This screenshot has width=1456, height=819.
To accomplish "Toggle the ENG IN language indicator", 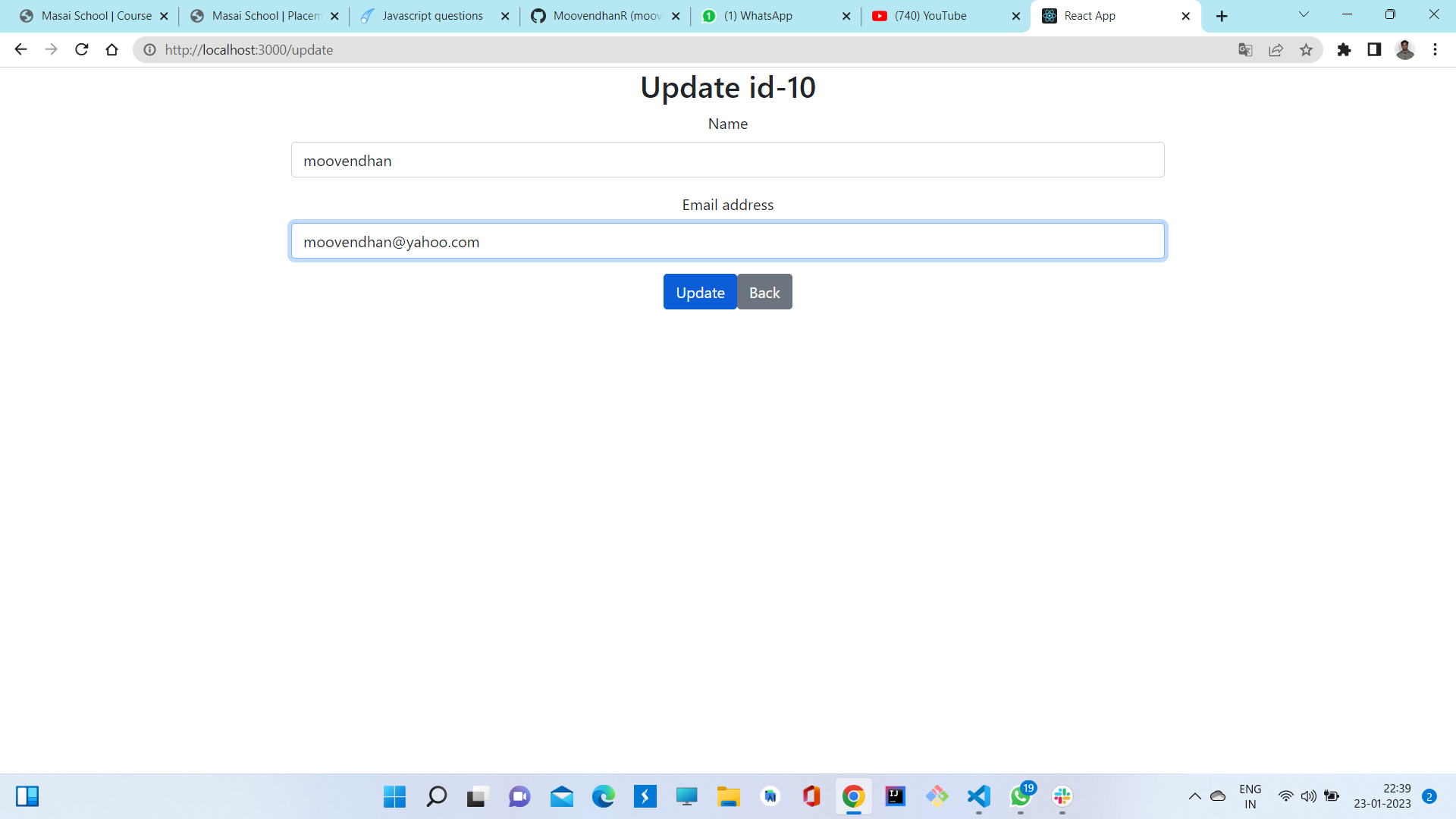I will point(1249,796).
